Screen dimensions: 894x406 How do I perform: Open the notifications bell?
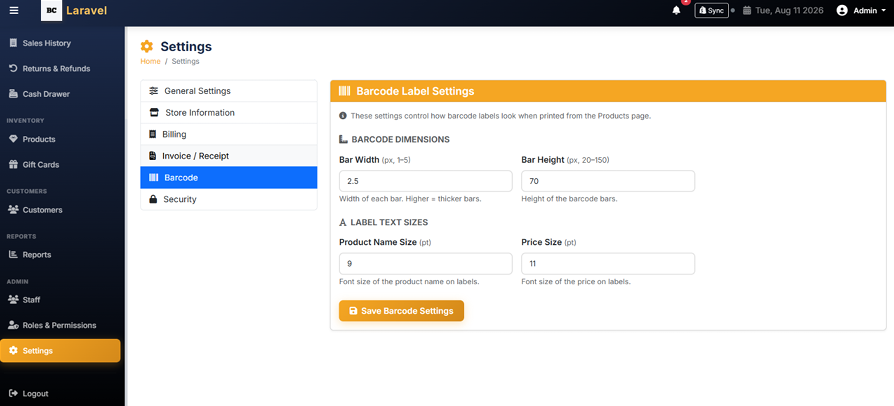(x=676, y=10)
